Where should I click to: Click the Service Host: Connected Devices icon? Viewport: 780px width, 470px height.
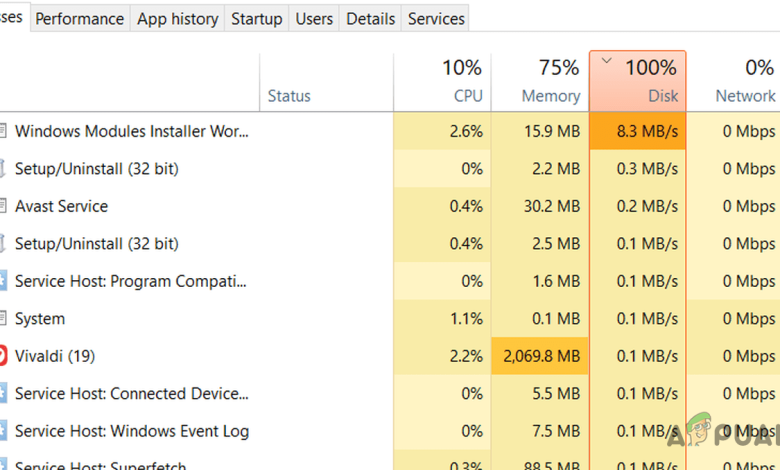[x=3, y=394]
